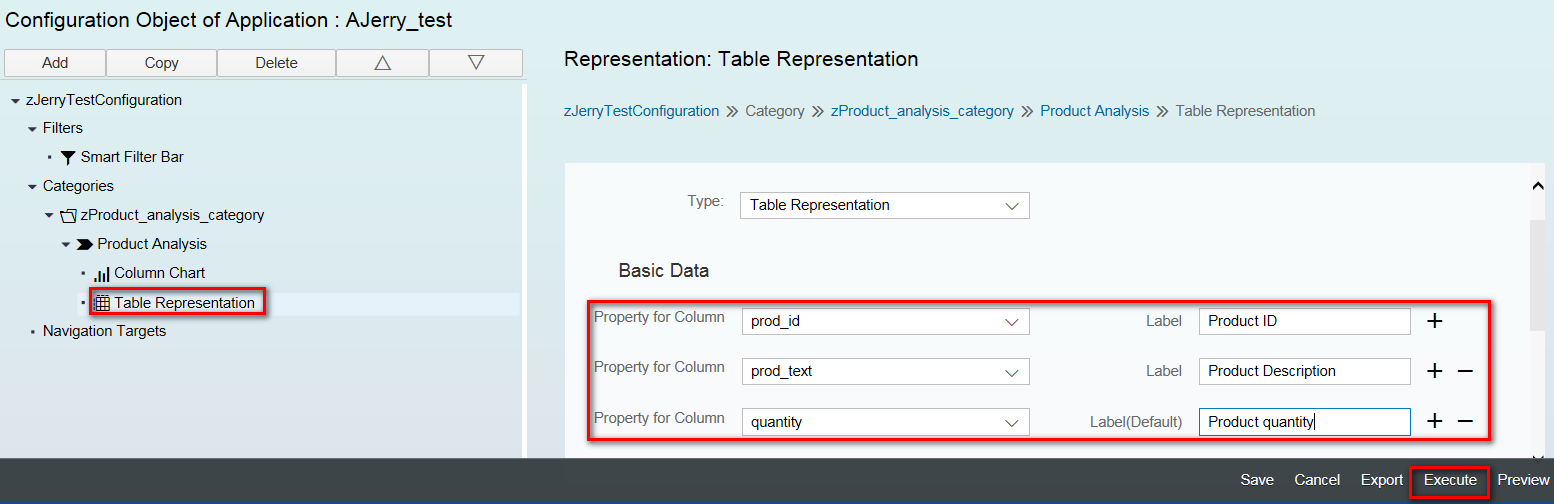Screen dimensions: 1554x504
Task: Open zProduct_analysis_category breadcrumb link
Action: (x=922, y=111)
